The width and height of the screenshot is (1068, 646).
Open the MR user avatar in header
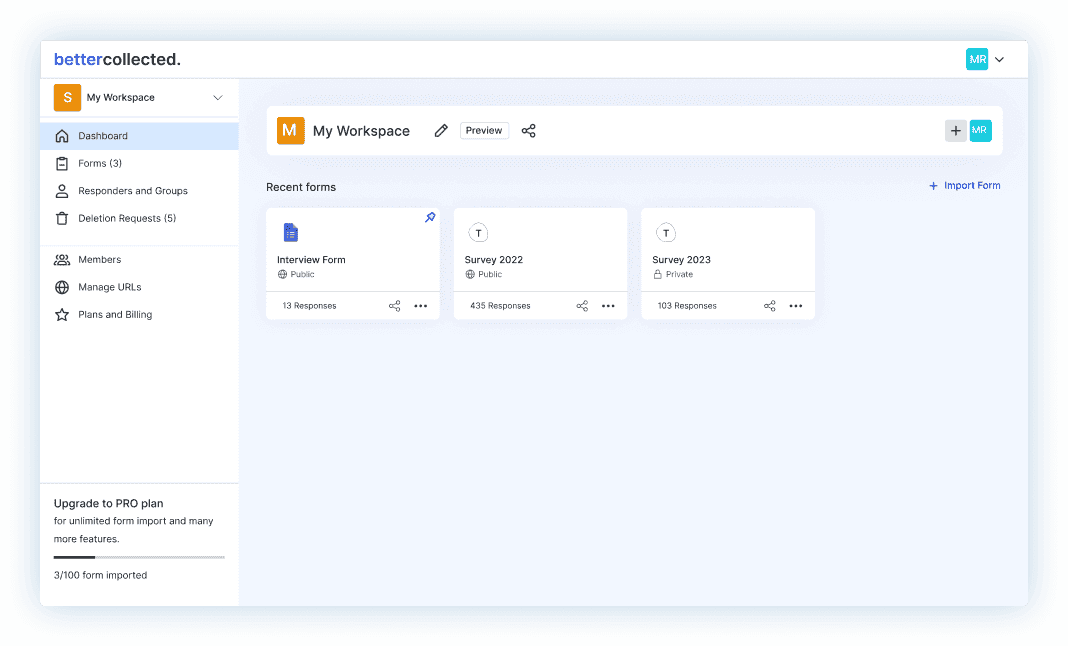tap(977, 59)
